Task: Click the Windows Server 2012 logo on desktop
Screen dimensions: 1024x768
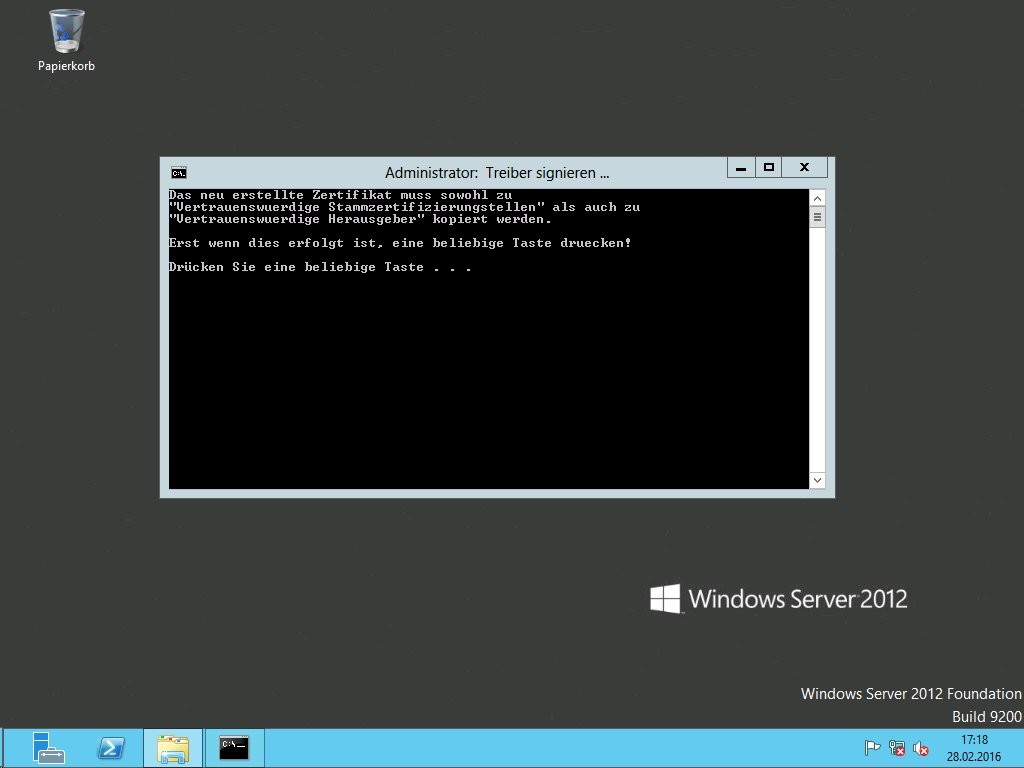Action: [779, 599]
